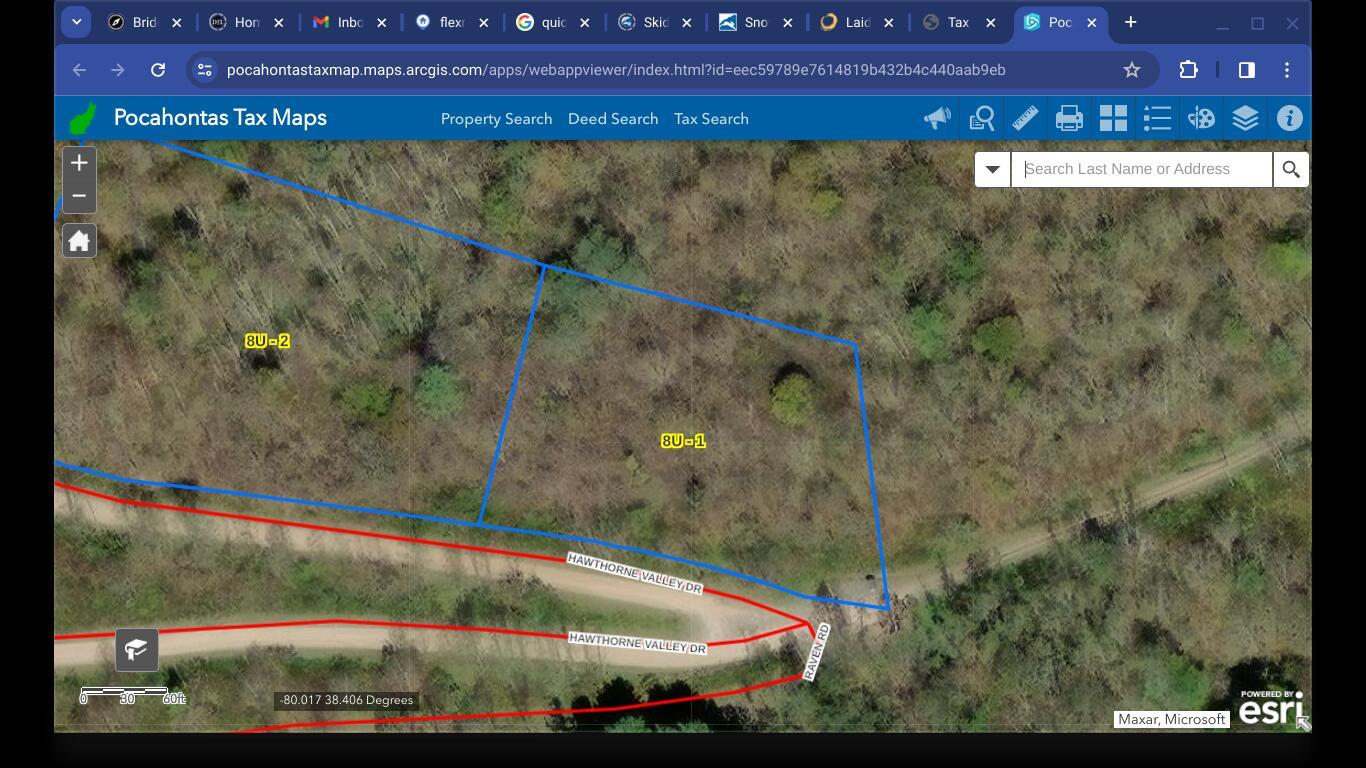This screenshot has height=768, width=1366.
Task: Close the active Poc tab
Action: click(x=1091, y=22)
